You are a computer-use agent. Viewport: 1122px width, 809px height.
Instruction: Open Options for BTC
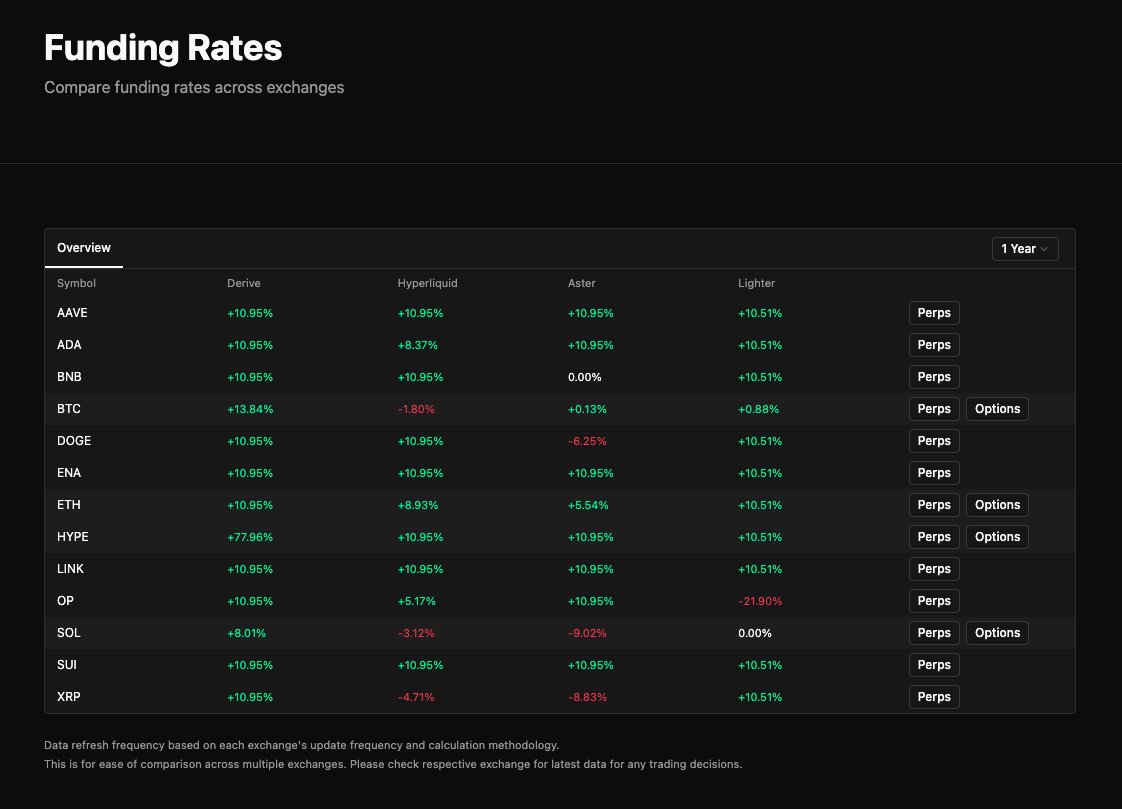tap(997, 409)
